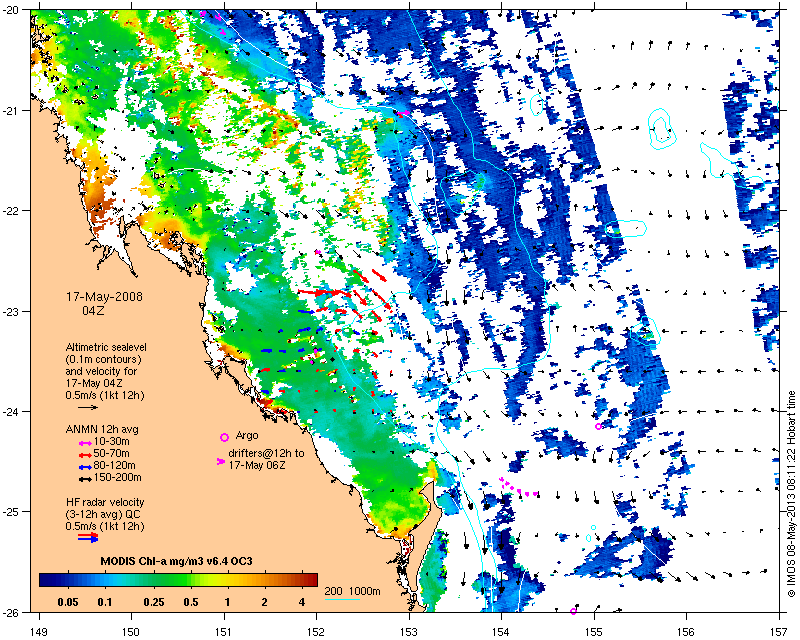Screen dimensions: 800x640
Task: Click the magenta 10-30m depth arrow
Action: coord(85,442)
